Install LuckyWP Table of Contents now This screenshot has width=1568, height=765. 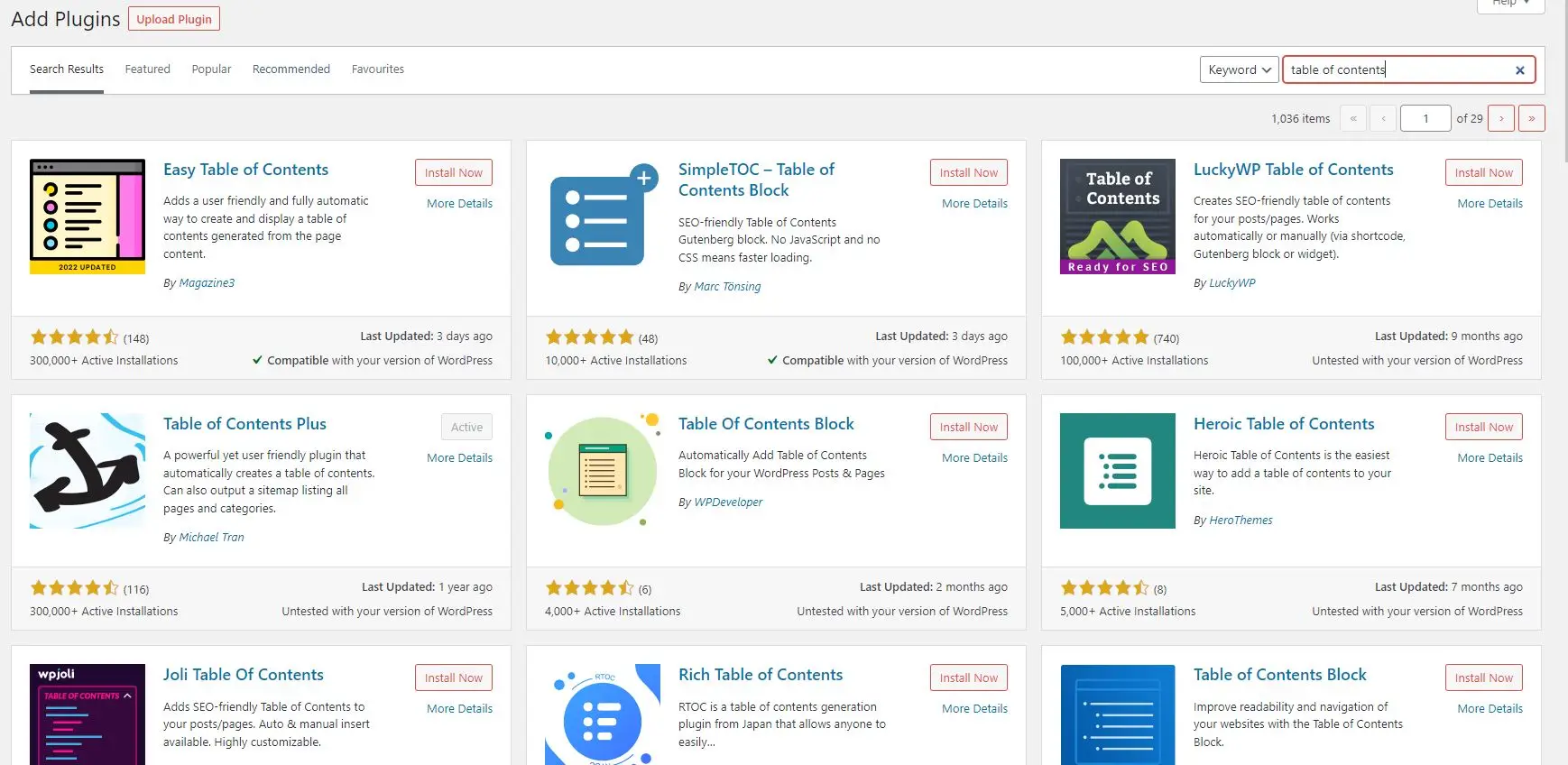pos(1484,172)
